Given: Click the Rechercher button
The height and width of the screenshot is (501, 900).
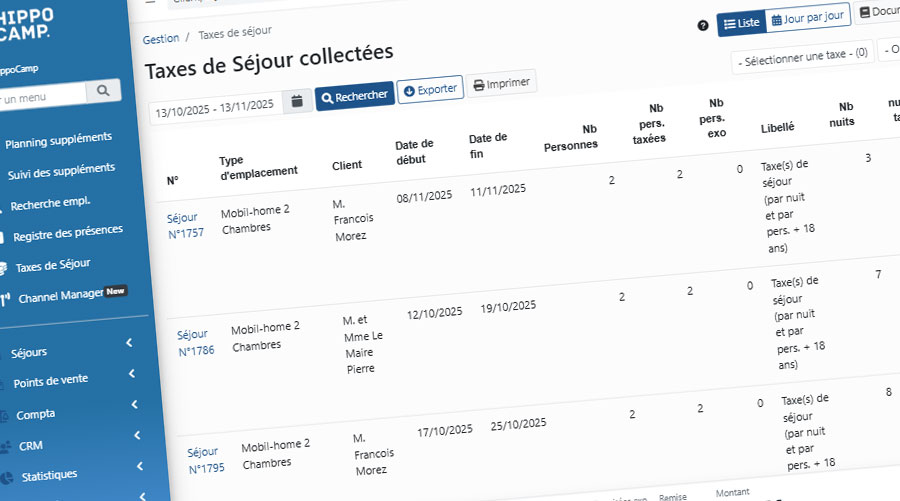Looking at the screenshot, I should coord(355,96).
